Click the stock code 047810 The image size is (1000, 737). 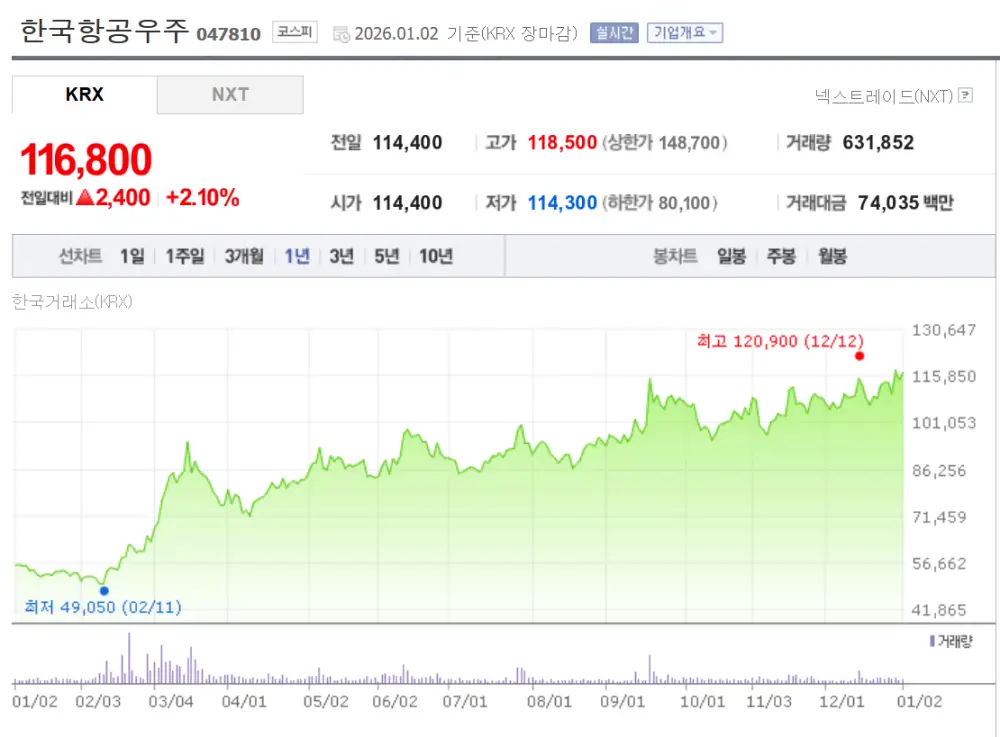tap(228, 34)
